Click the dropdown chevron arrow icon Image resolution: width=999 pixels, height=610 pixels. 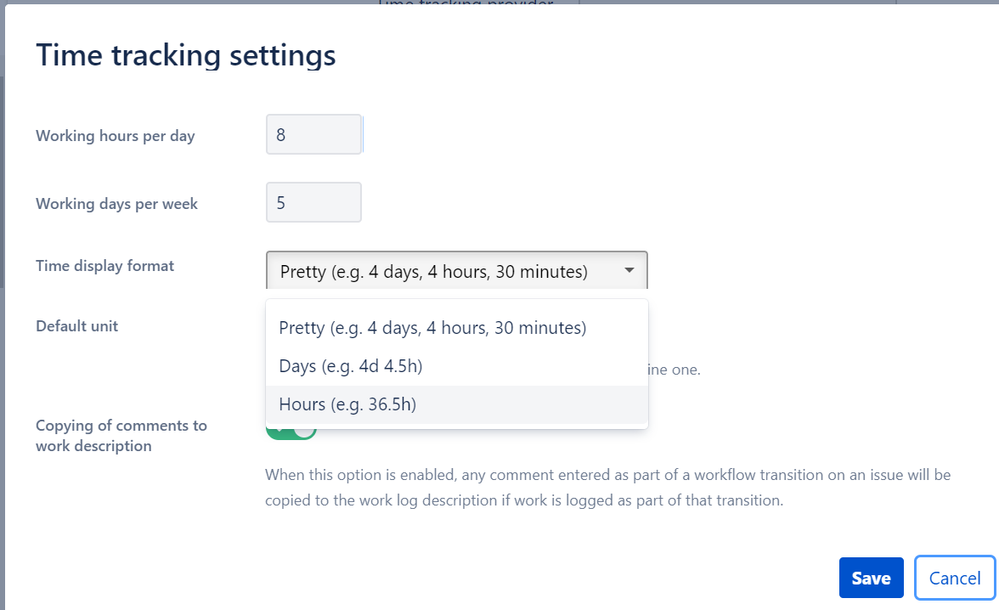(629, 269)
